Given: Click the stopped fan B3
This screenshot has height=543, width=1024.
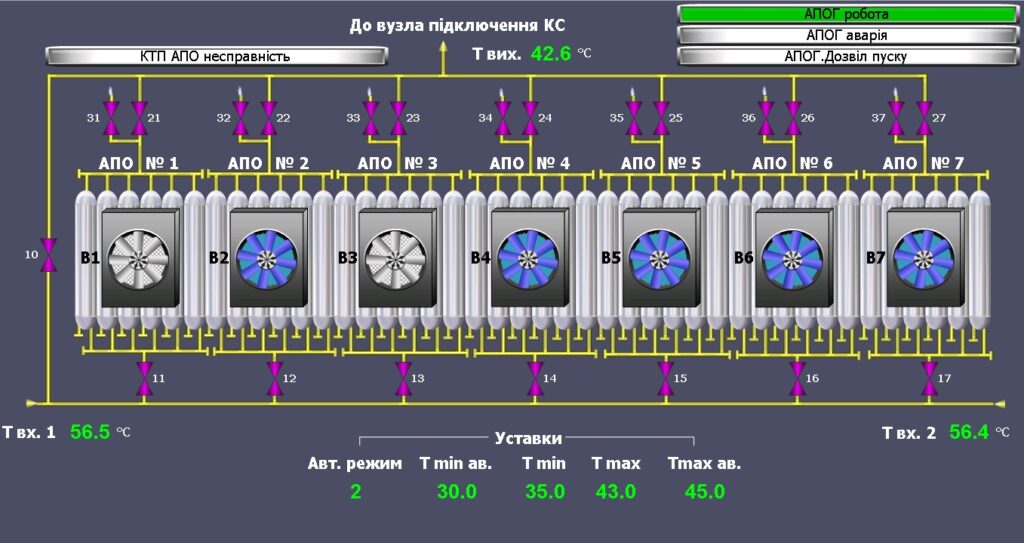Looking at the screenshot, I should point(398,258).
